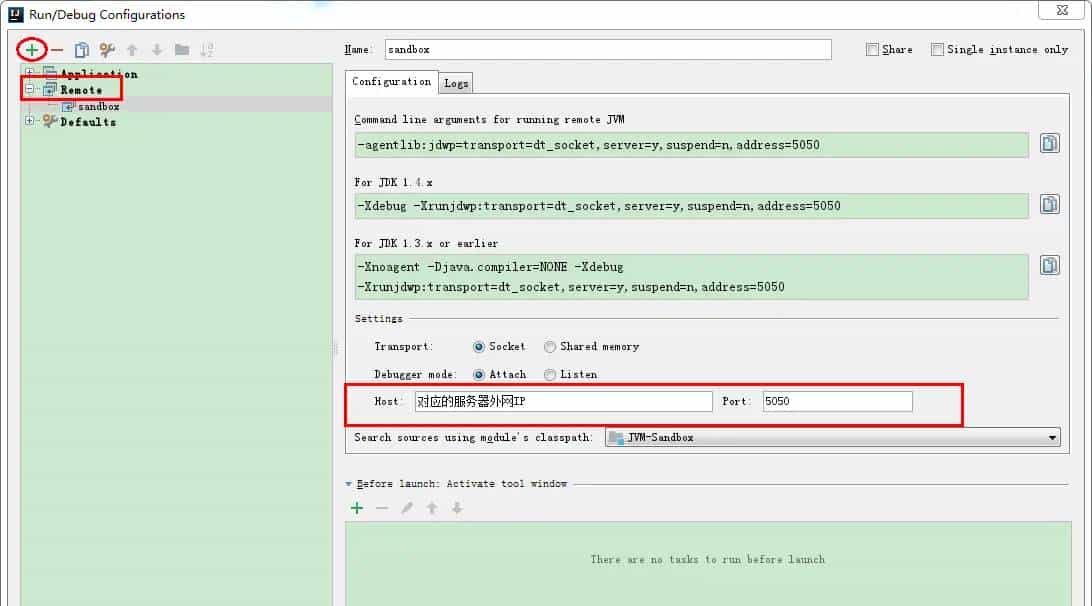Switch to the Logs tab

[456, 83]
